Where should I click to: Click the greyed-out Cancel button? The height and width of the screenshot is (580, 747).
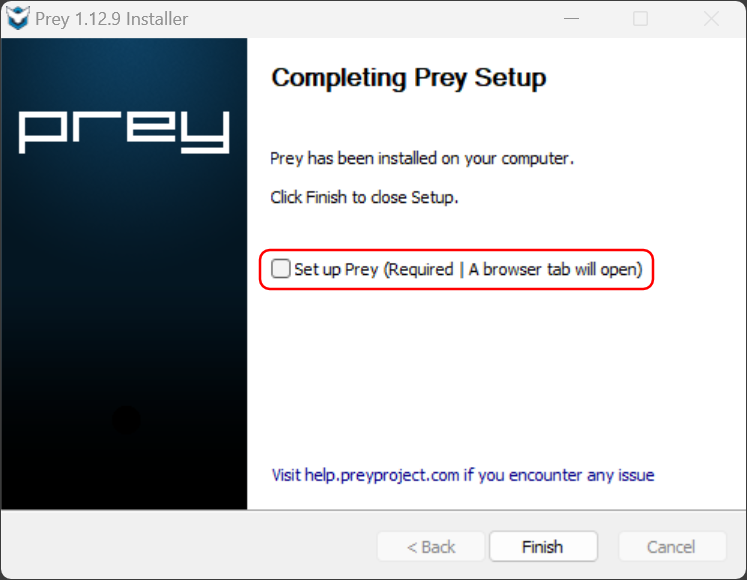click(x=671, y=547)
